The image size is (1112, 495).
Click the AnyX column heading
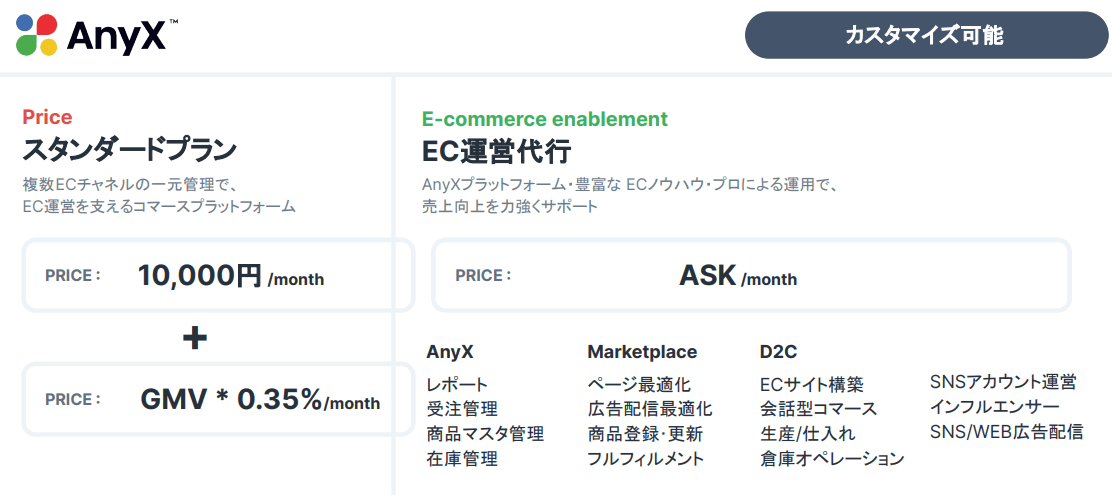449,352
